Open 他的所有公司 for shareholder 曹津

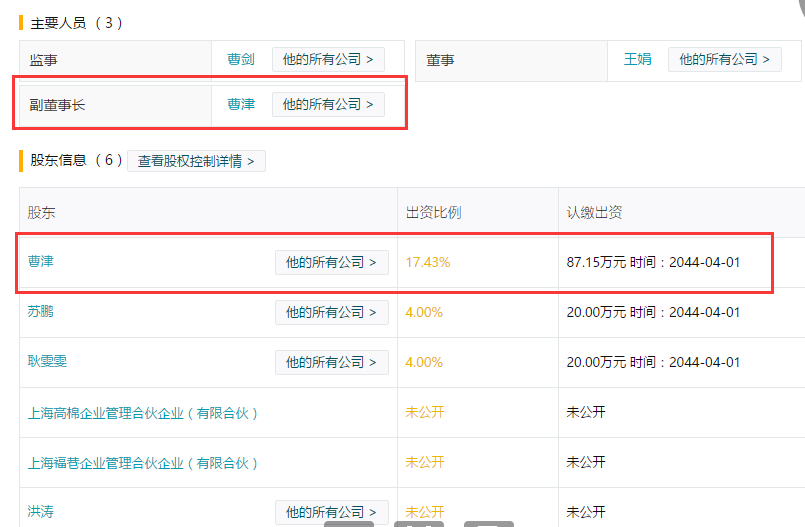[x=331, y=263]
